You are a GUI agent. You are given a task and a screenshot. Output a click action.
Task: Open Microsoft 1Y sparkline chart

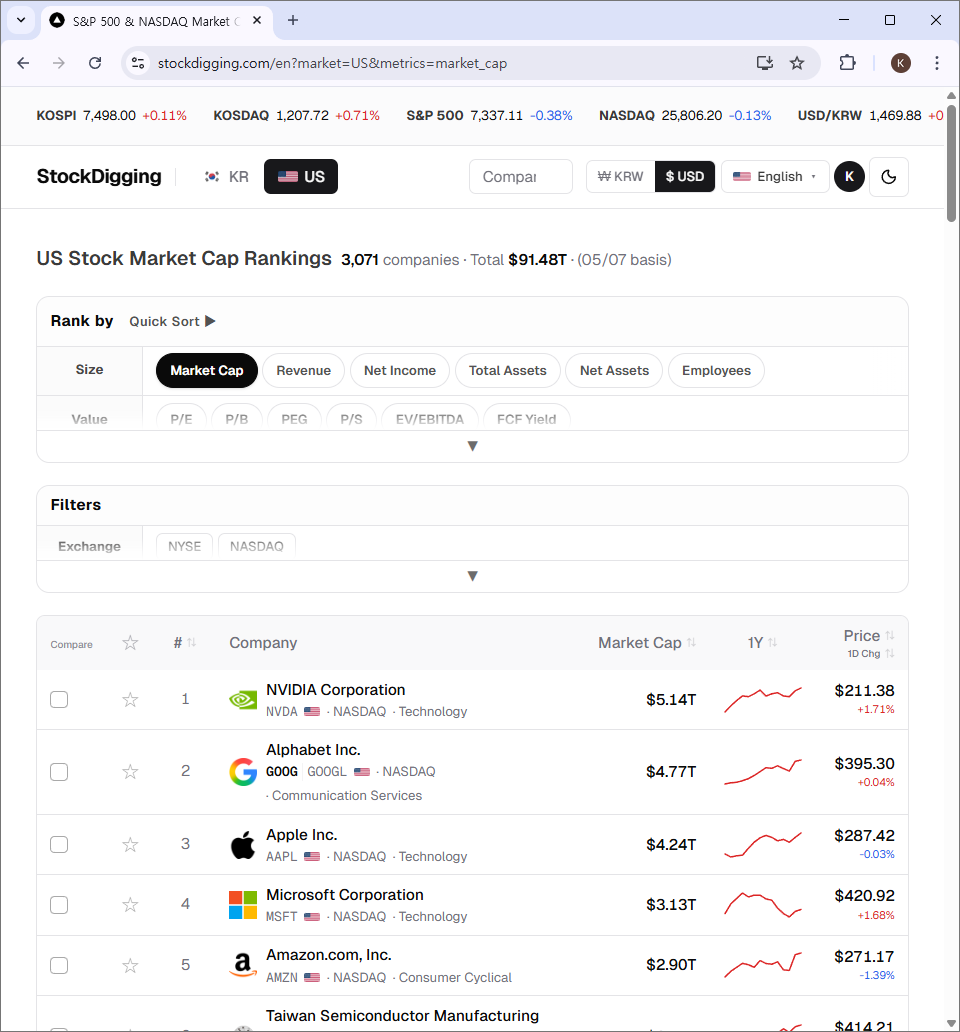(763, 905)
